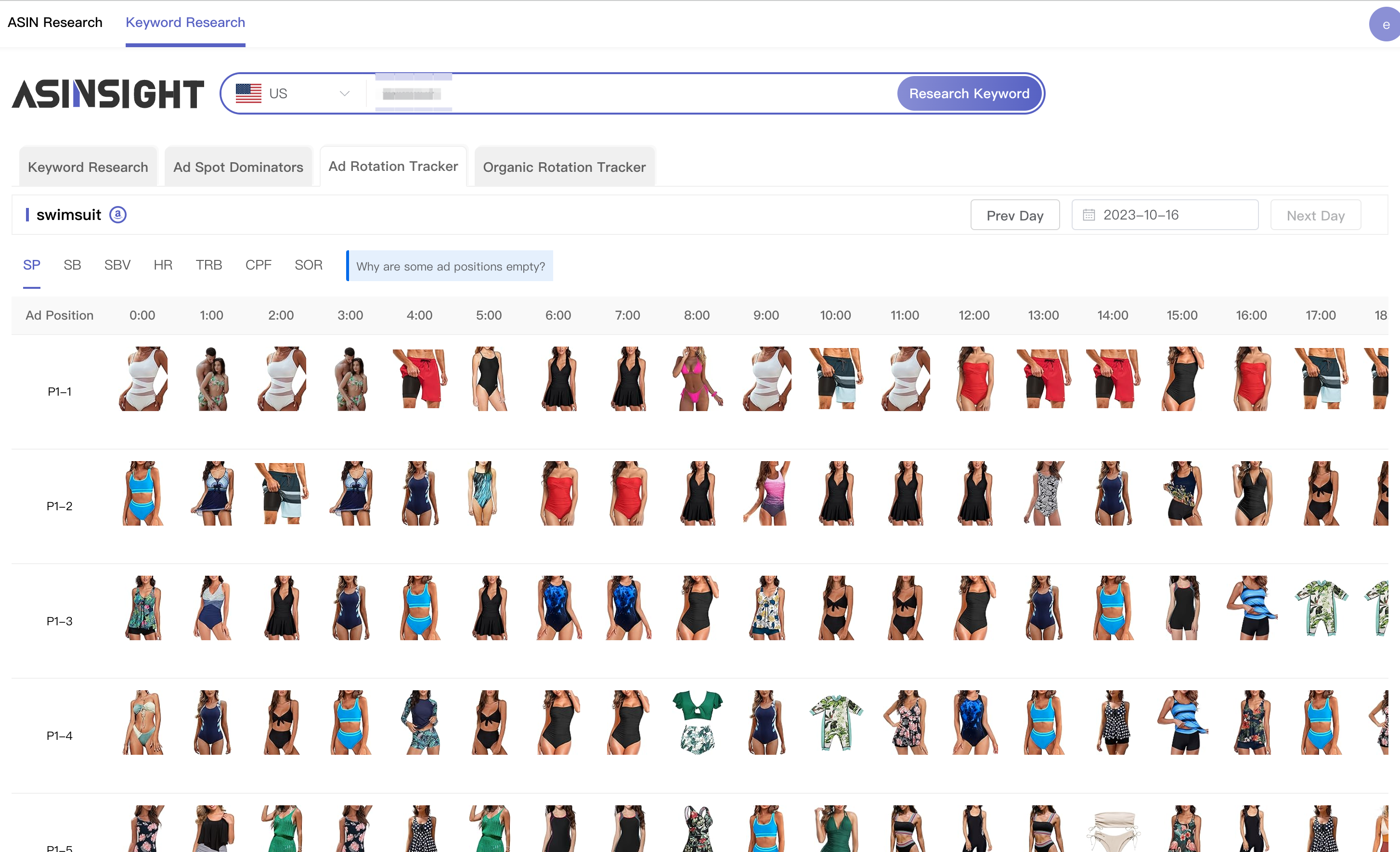The height and width of the screenshot is (852, 1400).
Task: Select the Ad Rotation Tracker tab
Action: 393,166
